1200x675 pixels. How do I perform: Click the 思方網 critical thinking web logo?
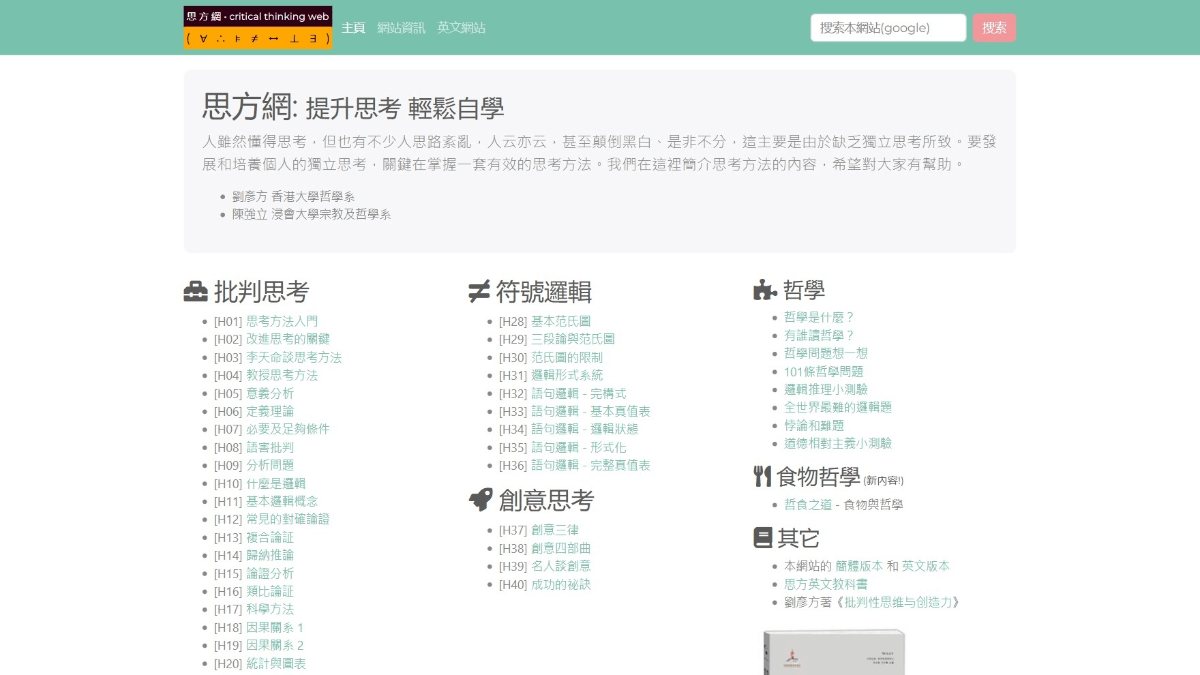pyautogui.click(x=258, y=28)
